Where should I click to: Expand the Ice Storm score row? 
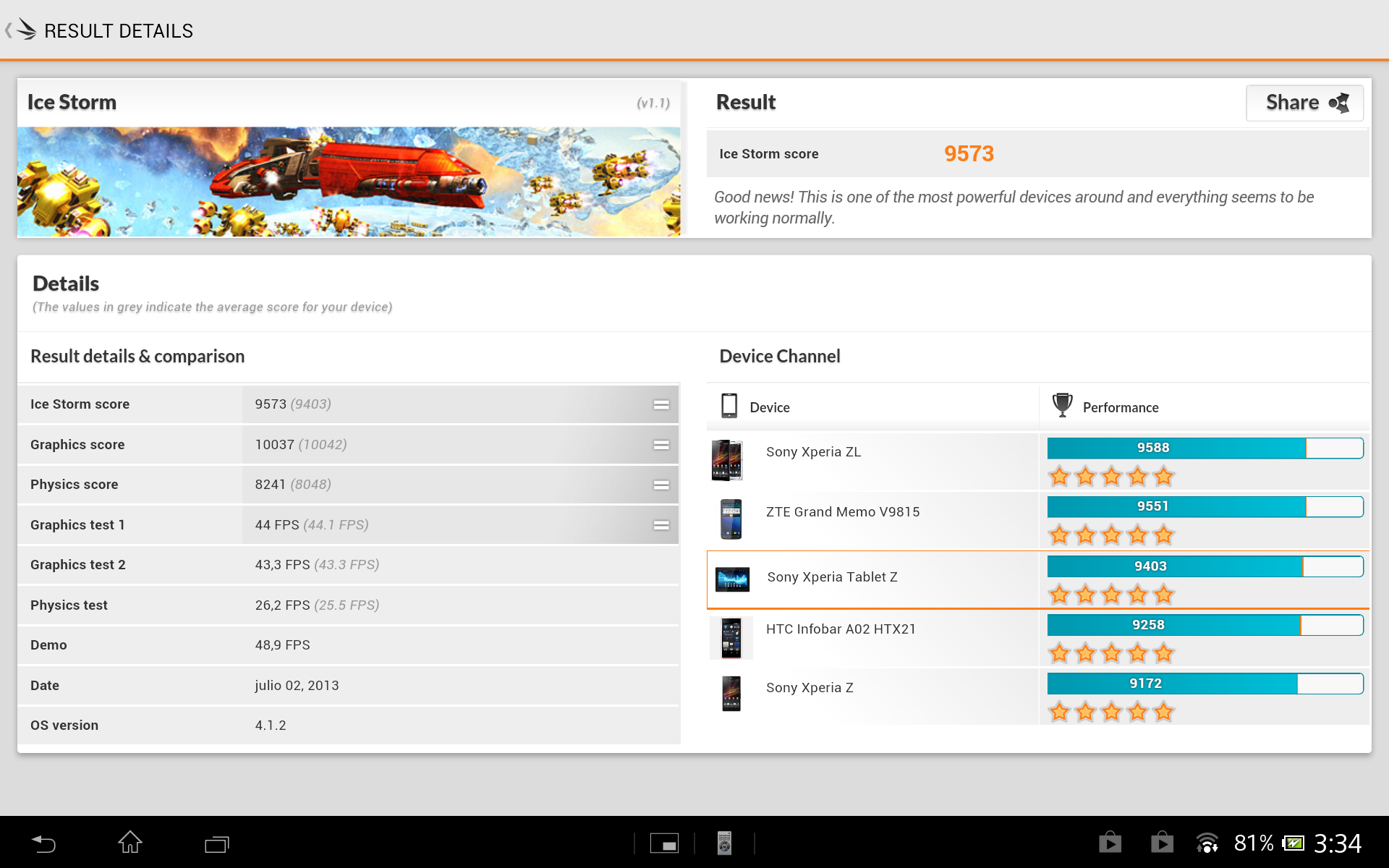click(x=660, y=404)
